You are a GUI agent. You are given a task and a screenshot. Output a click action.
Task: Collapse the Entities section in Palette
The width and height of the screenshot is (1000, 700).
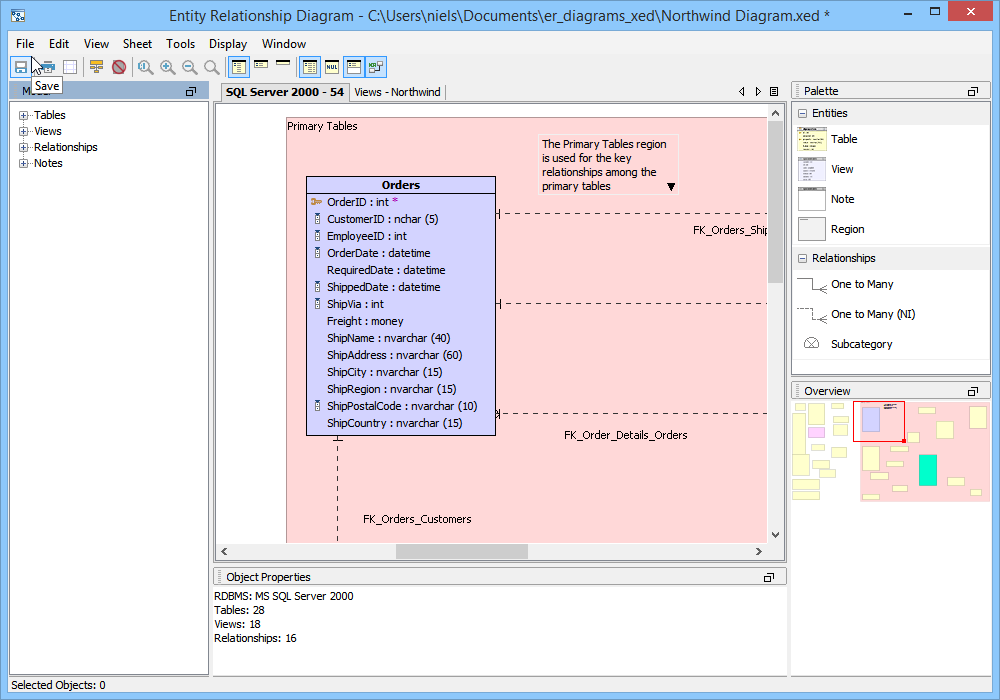point(802,114)
